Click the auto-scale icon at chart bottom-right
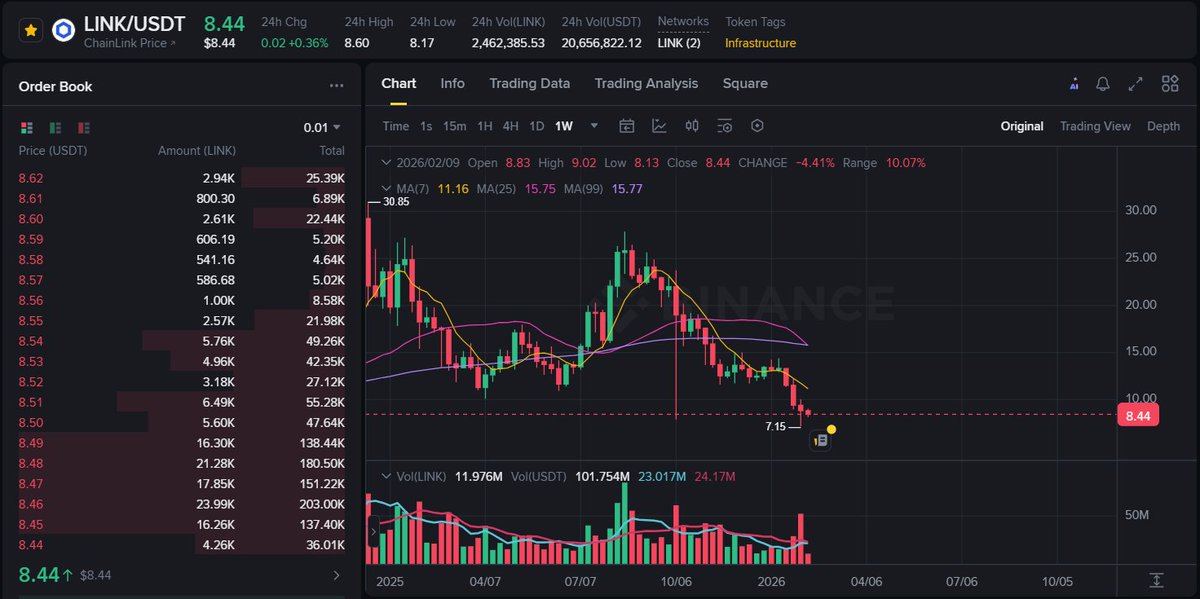 click(x=1157, y=580)
